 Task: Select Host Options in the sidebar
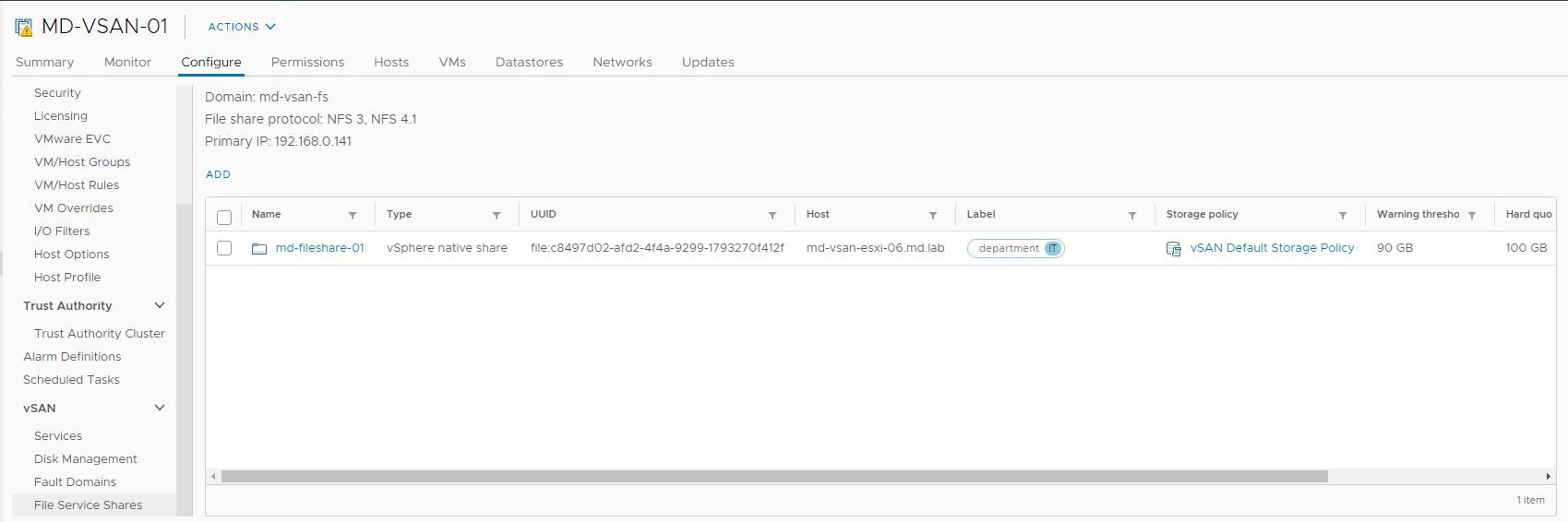point(71,255)
